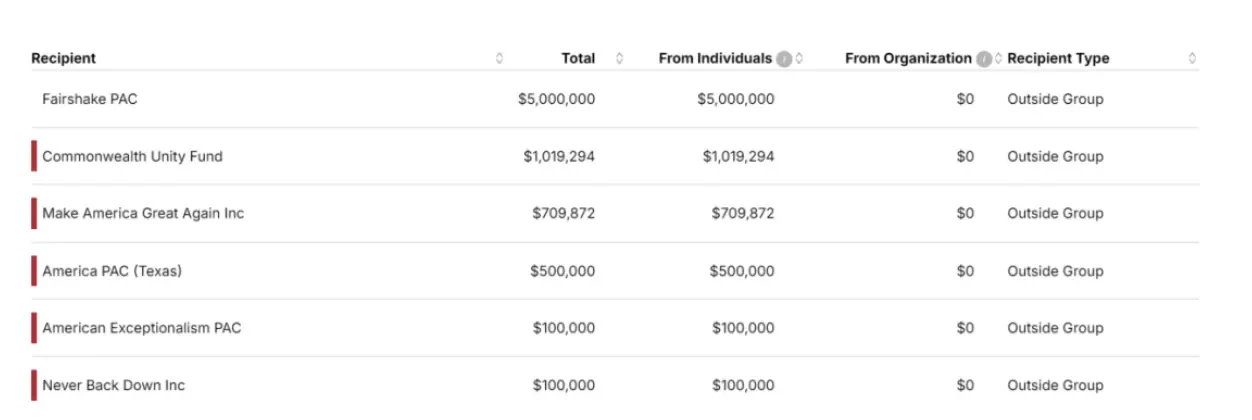The height and width of the screenshot is (420, 1252).
Task: Click the sort arrows beside Recipient Type
Action: point(1192,58)
